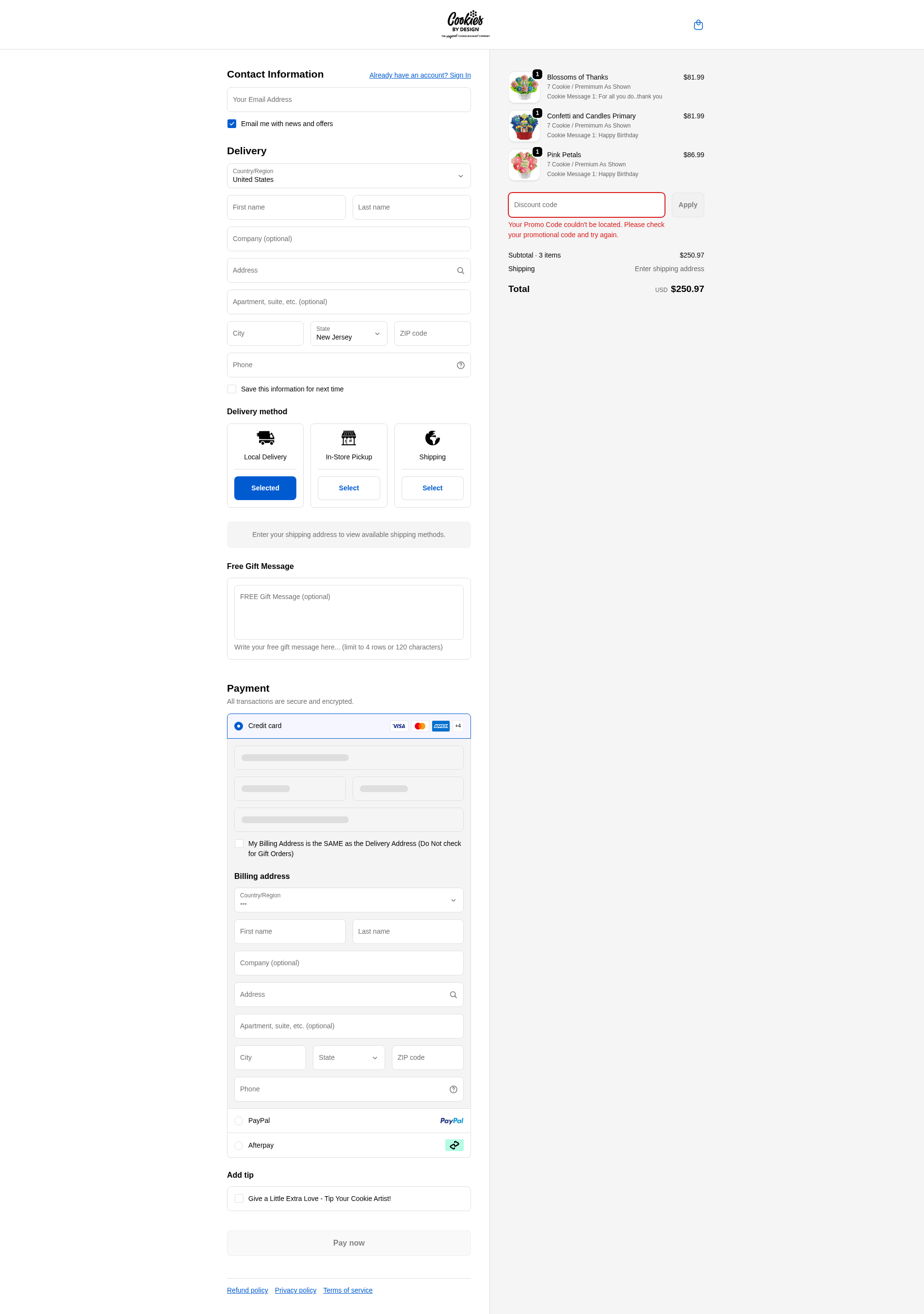
Task: Click the Already have an account Sign In link
Action: coord(420,75)
